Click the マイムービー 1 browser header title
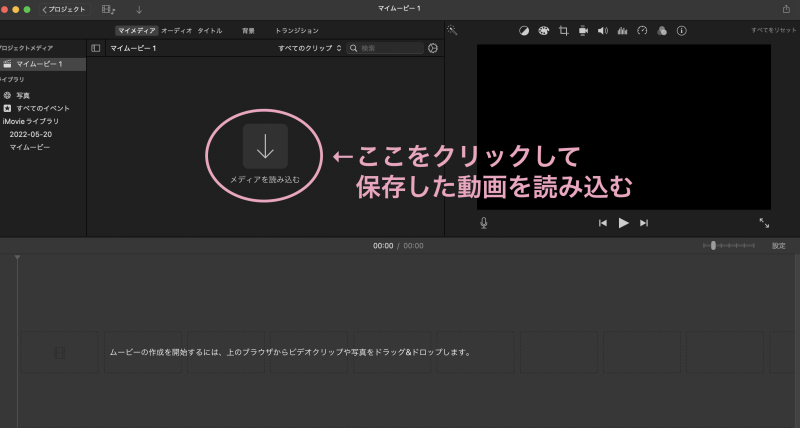The image size is (800, 428). pyautogui.click(x=133, y=48)
